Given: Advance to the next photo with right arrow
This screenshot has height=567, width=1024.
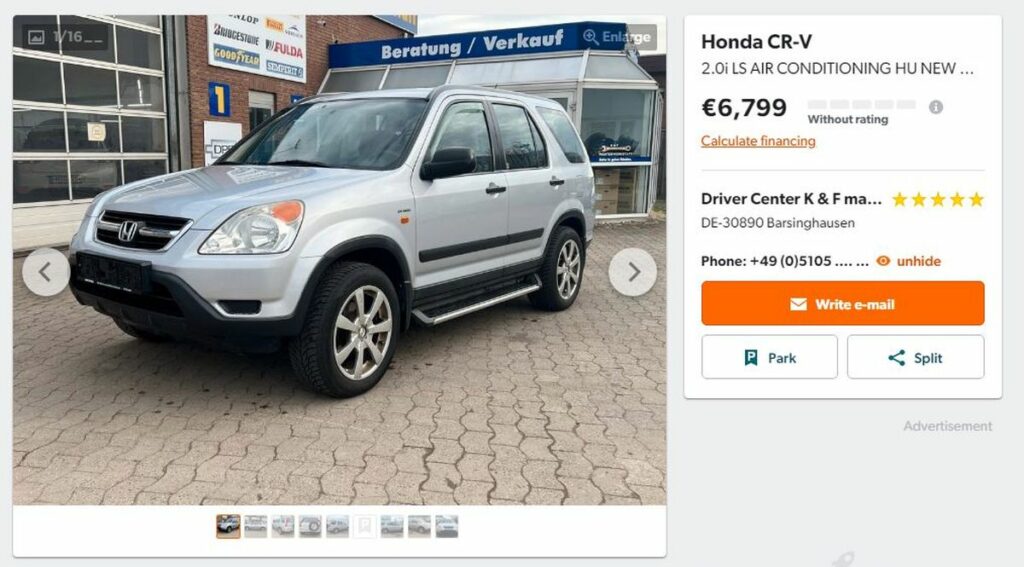Looking at the screenshot, I should click(633, 272).
